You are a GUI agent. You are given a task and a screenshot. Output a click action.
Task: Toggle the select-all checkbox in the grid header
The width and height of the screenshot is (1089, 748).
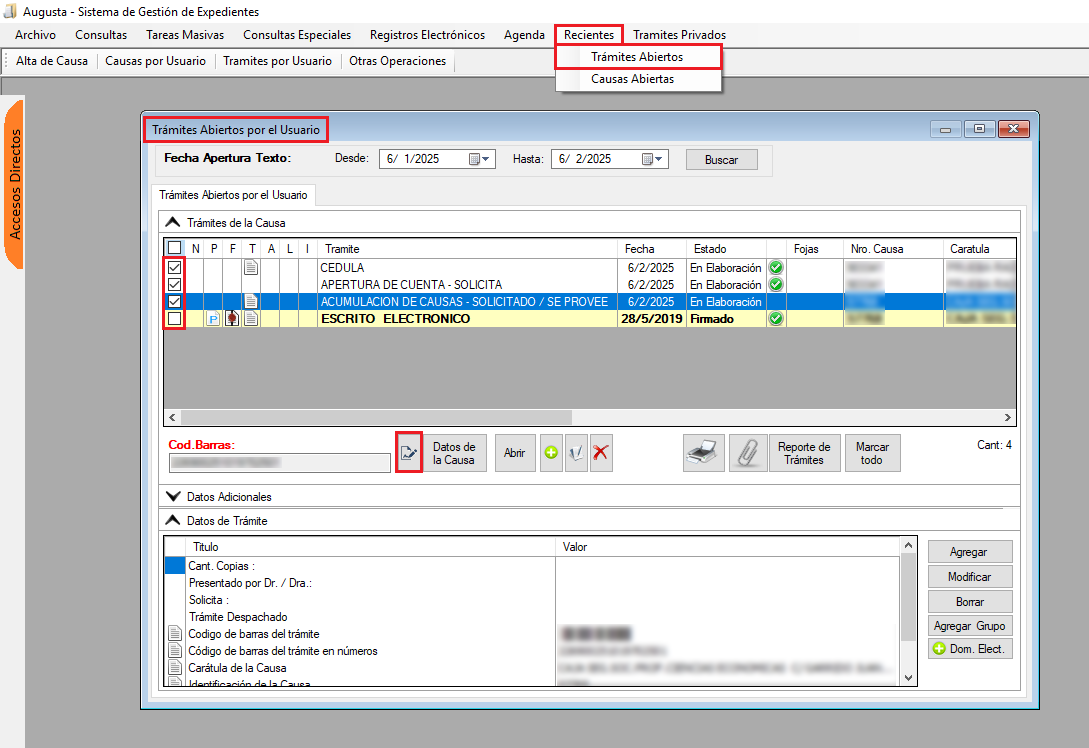point(175,248)
